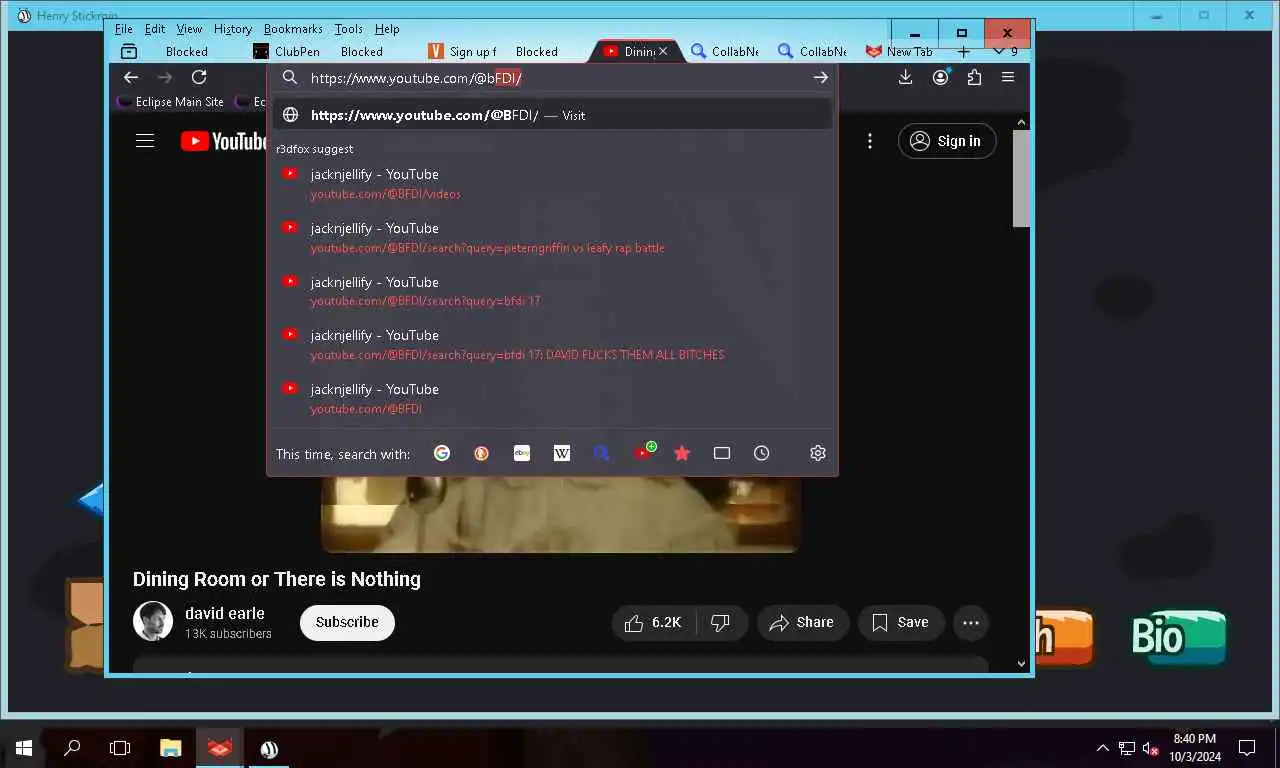Subscribe to david earle channel
This screenshot has width=1280, height=768.
[x=347, y=622]
